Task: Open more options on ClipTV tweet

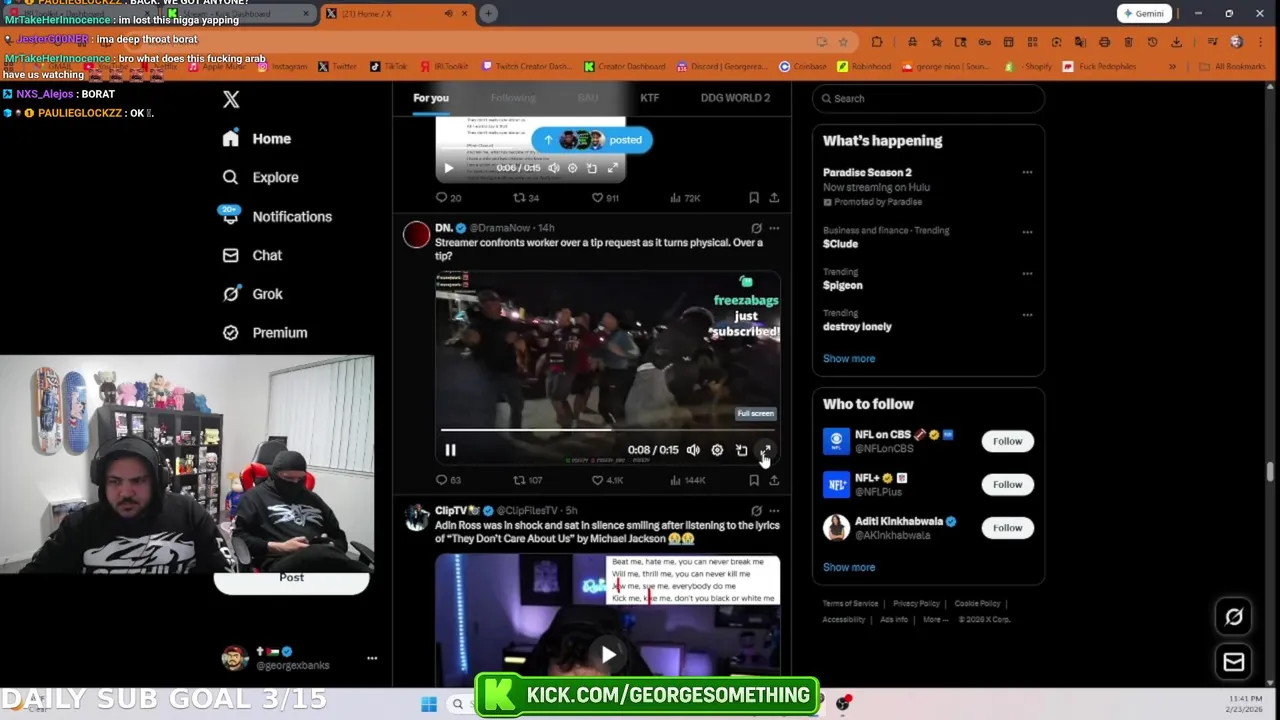Action: (774, 511)
